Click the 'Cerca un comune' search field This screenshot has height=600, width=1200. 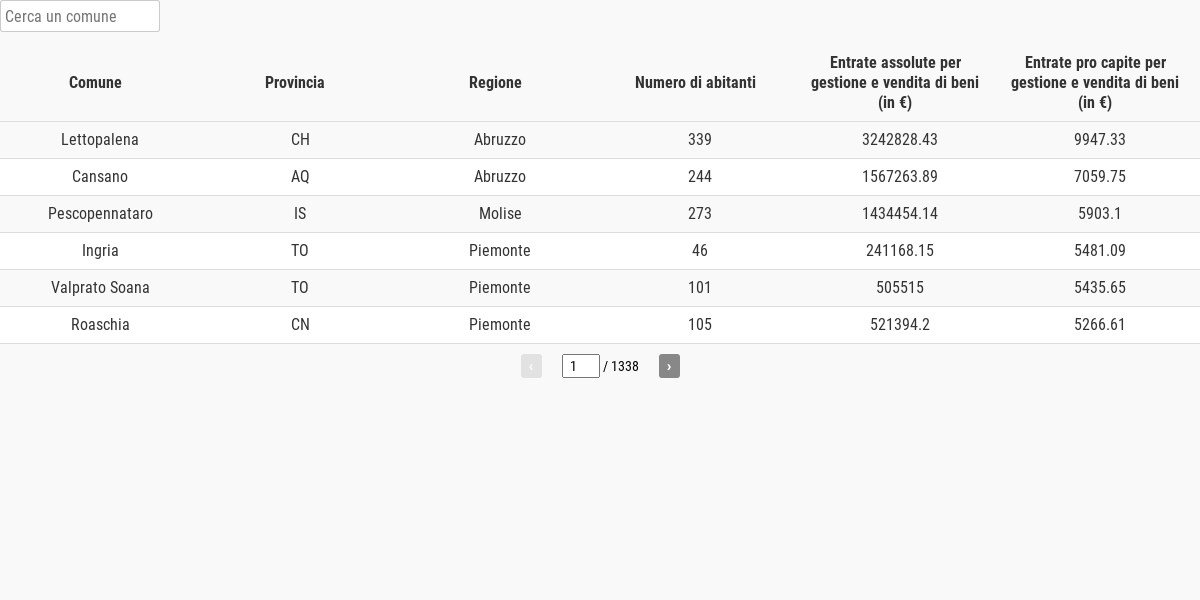tap(80, 16)
